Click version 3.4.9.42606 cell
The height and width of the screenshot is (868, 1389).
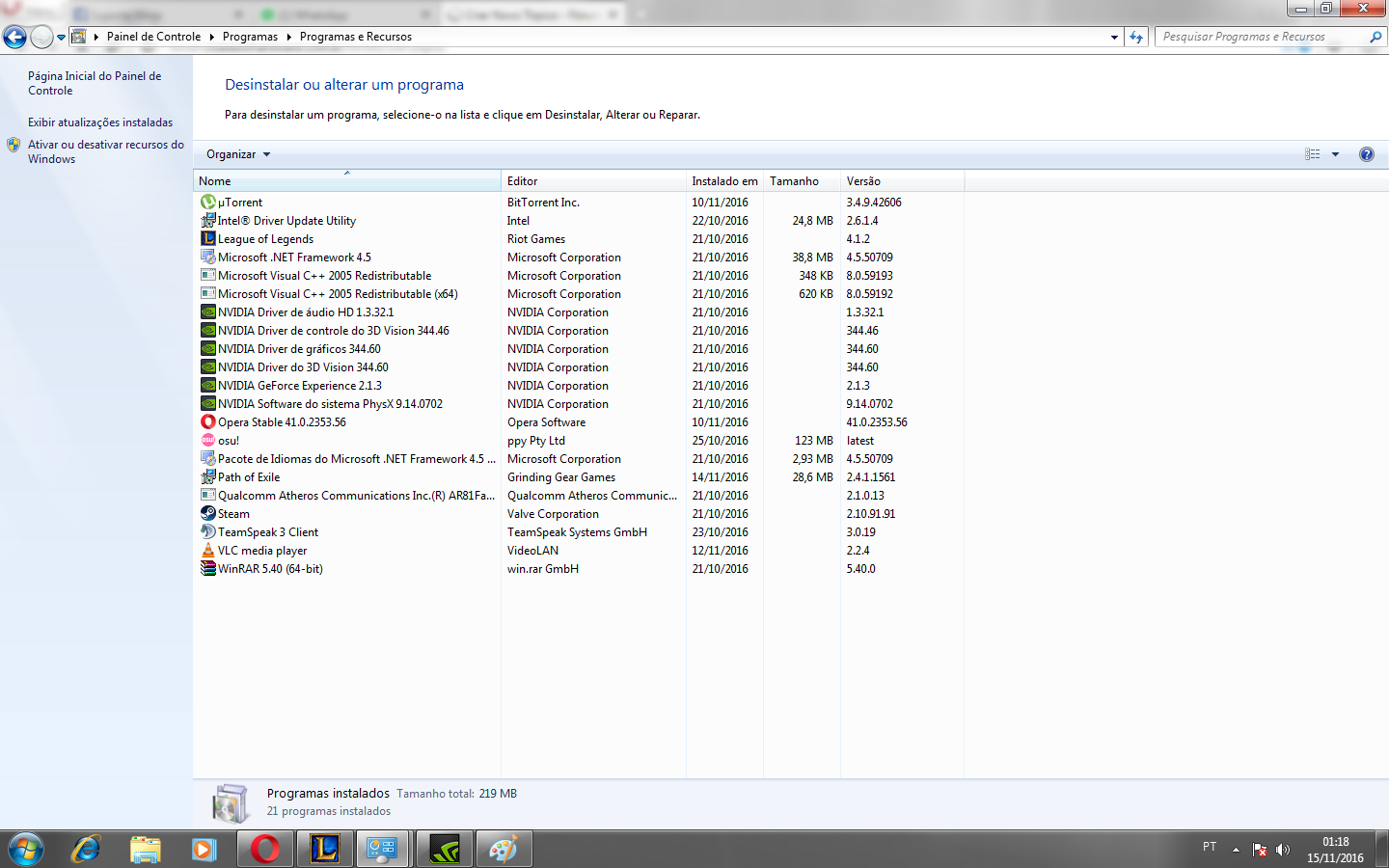click(874, 203)
